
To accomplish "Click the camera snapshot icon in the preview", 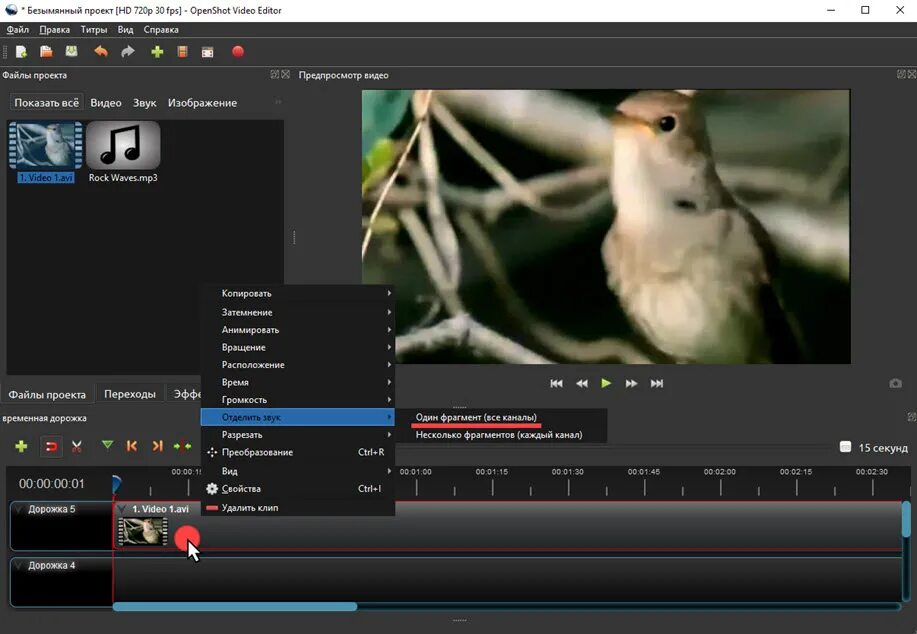I will click(895, 383).
